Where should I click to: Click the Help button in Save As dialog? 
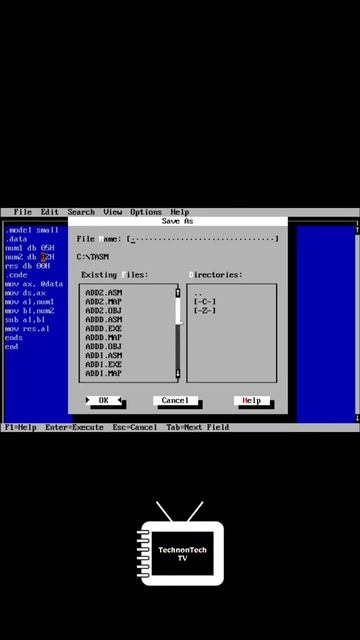pos(251,400)
